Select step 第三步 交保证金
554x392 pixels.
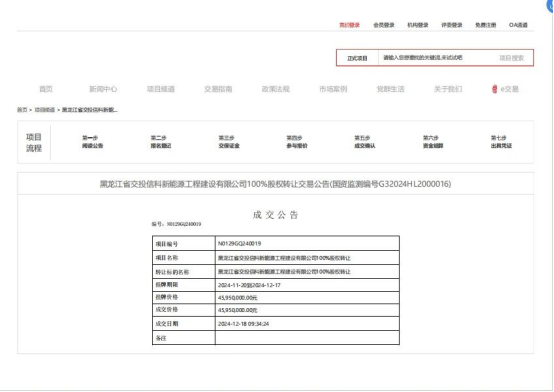229,142
